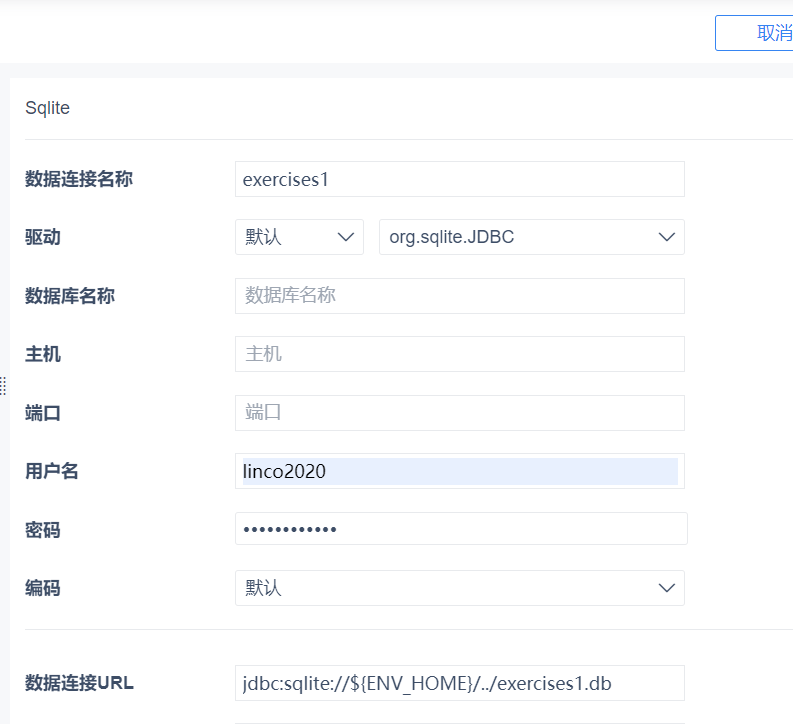Click the 用户名 label text
Screen dimensions: 793x724
52,471
